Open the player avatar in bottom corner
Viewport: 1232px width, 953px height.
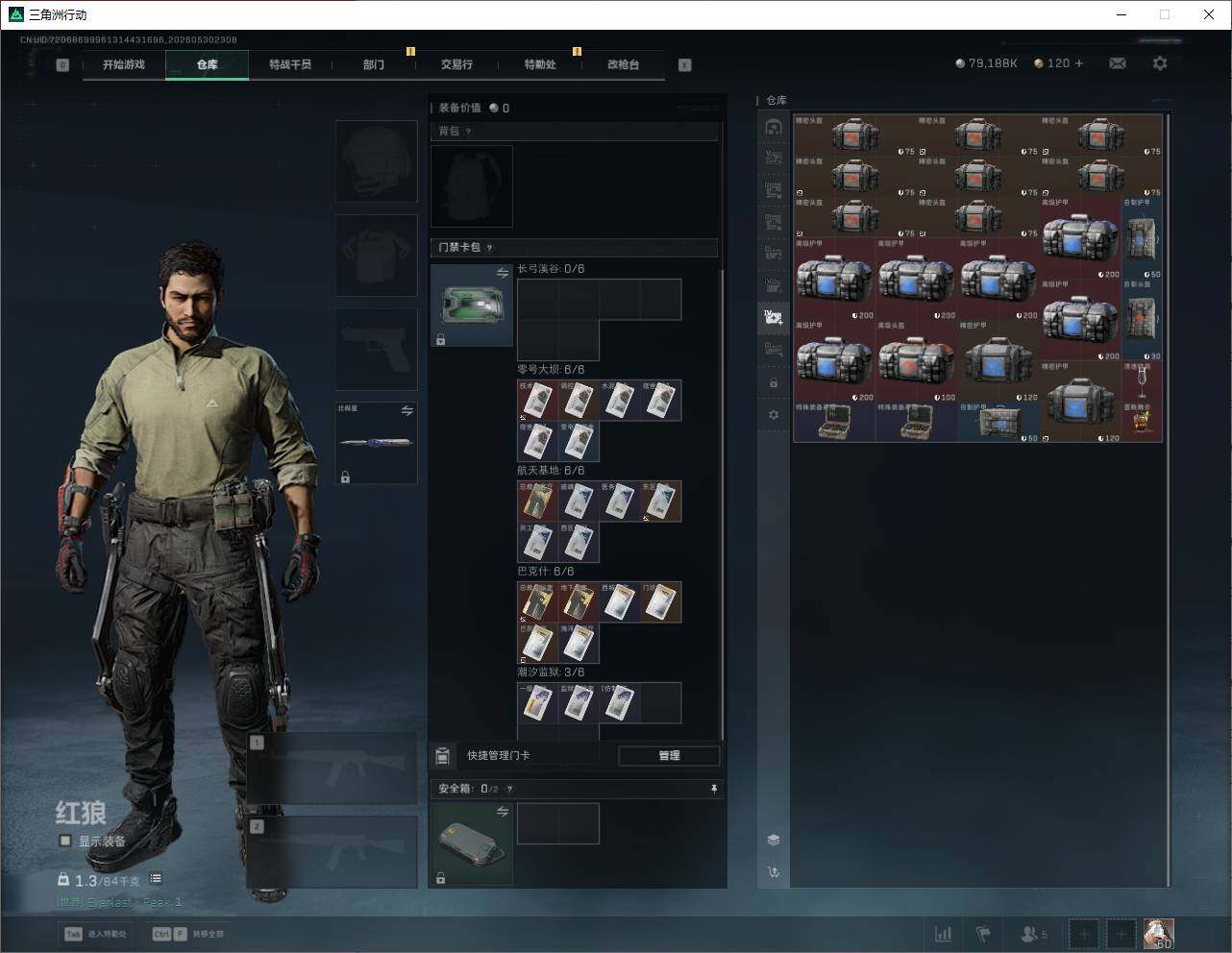(x=1158, y=934)
